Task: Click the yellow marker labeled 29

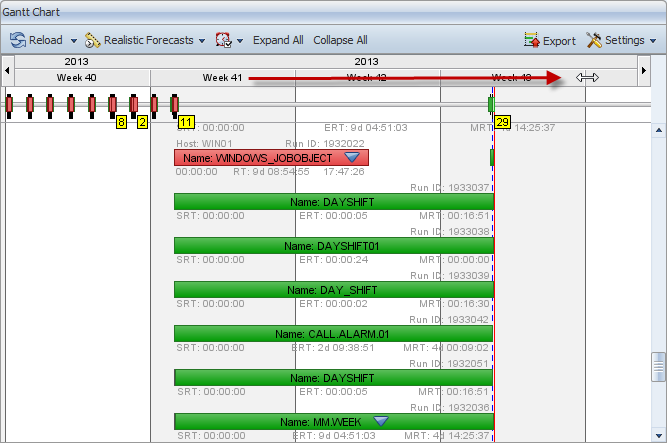Action: (x=502, y=122)
